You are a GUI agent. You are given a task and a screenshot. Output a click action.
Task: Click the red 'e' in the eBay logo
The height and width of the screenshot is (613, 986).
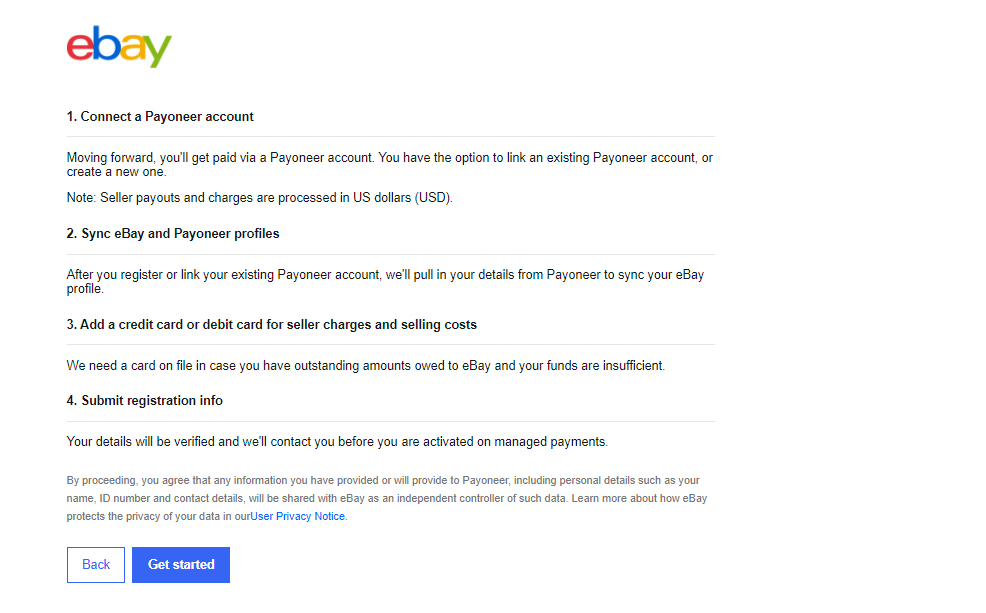pyautogui.click(x=80, y=48)
